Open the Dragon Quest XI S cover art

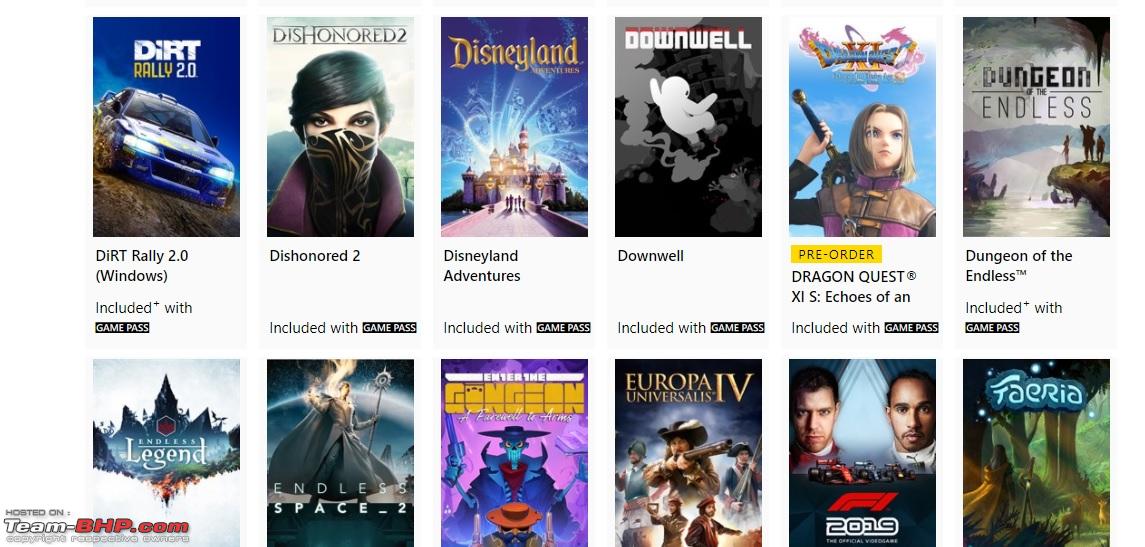(x=862, y=127)
